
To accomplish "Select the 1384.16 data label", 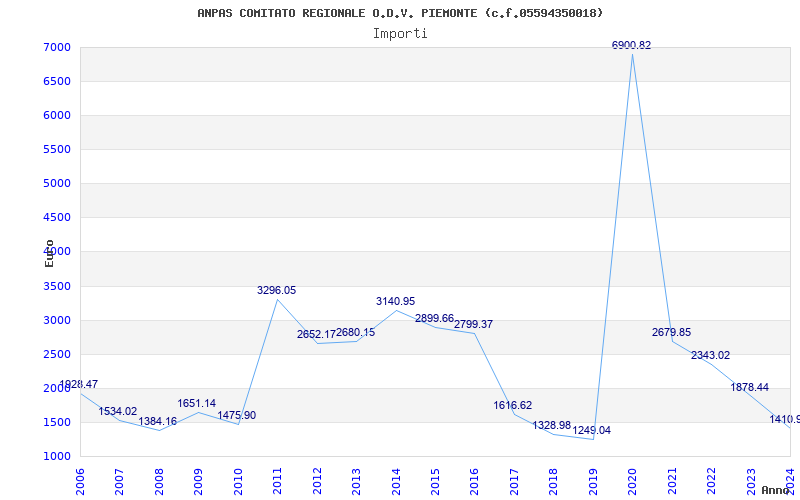I will click(x=158, y=421).
